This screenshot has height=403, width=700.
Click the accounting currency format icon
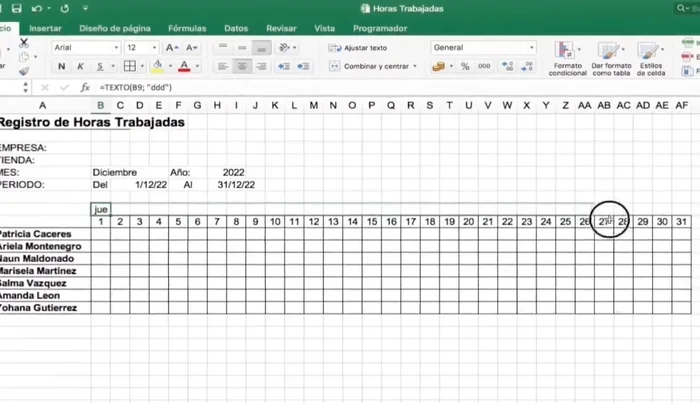tap(438, 66)
